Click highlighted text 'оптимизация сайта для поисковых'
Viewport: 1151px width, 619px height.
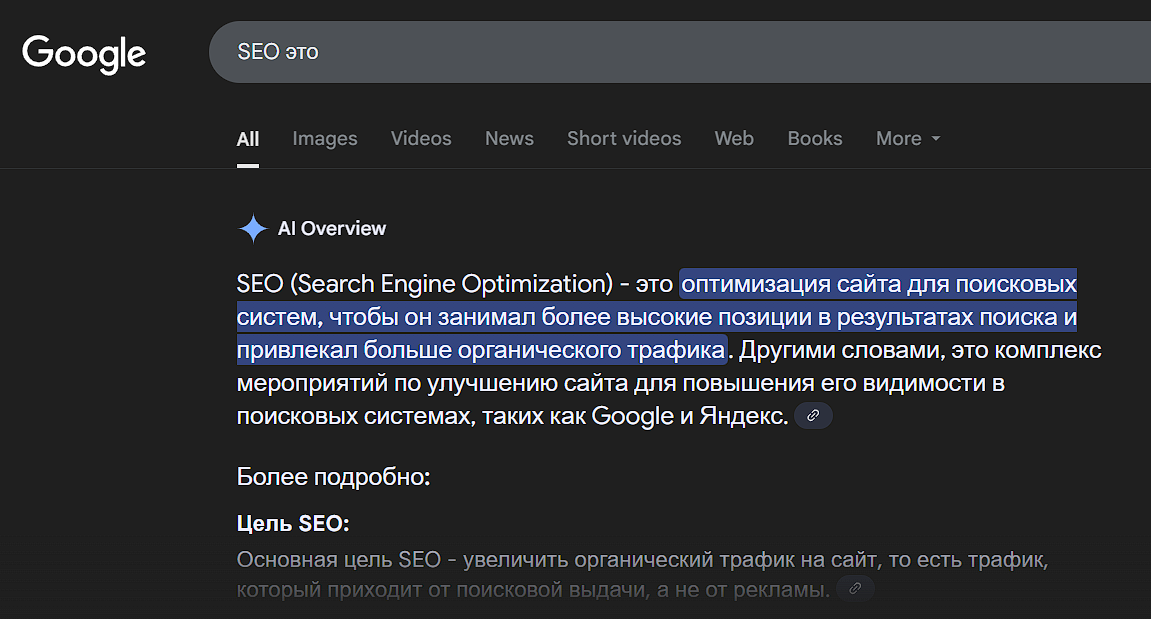coord(879,284)
